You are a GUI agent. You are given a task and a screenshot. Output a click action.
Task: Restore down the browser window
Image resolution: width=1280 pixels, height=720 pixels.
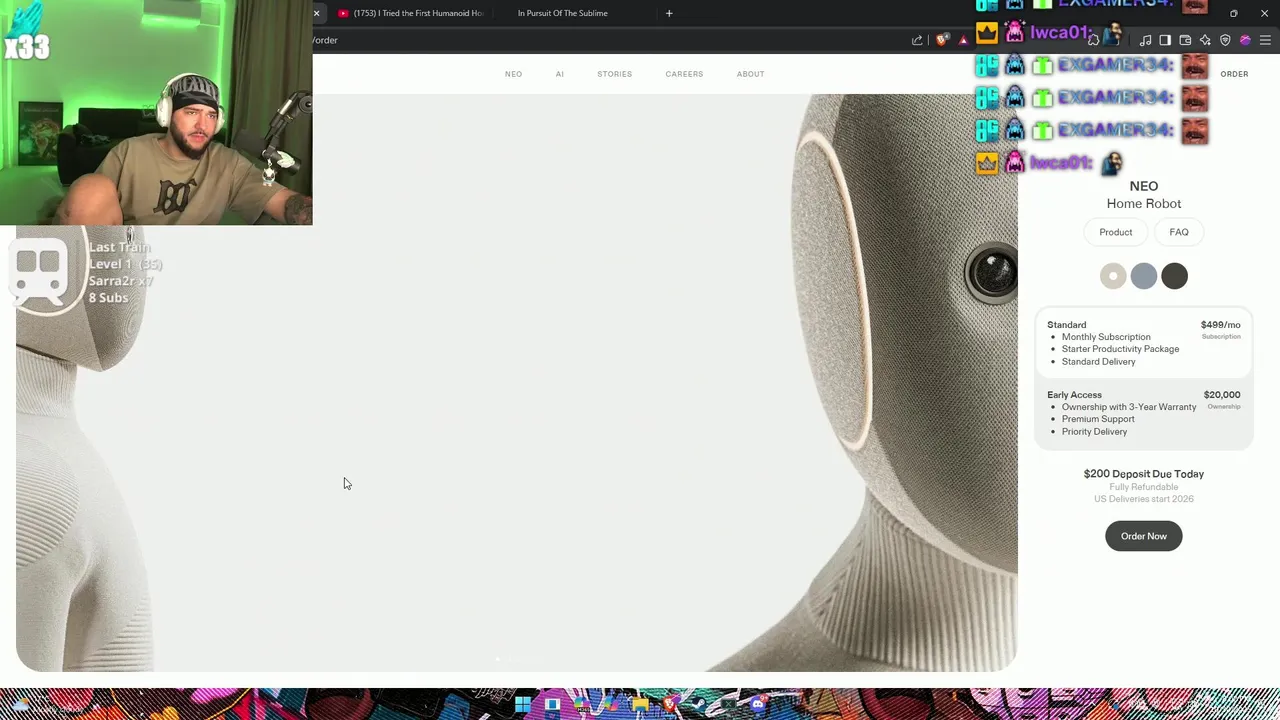point(1233,13)
